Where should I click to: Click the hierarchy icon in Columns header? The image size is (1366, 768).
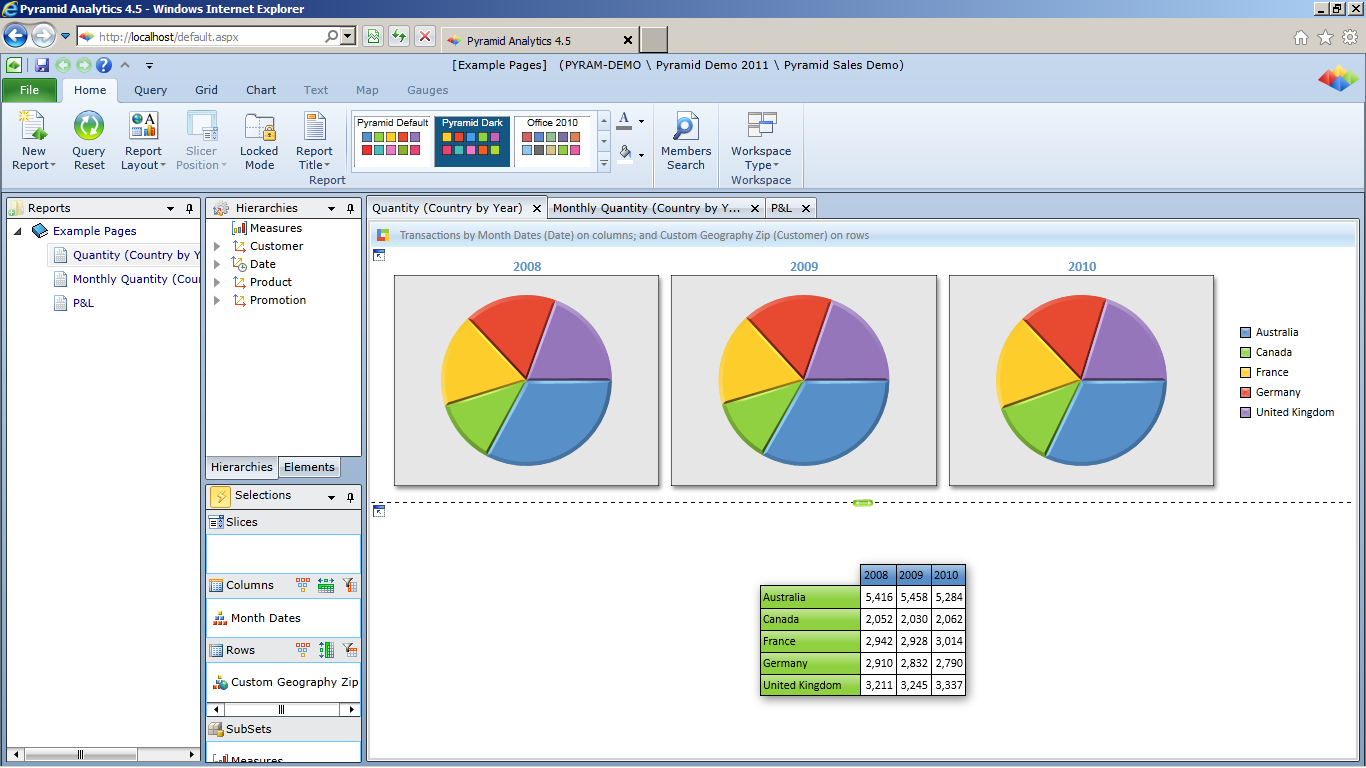click(x=303, y=585)
